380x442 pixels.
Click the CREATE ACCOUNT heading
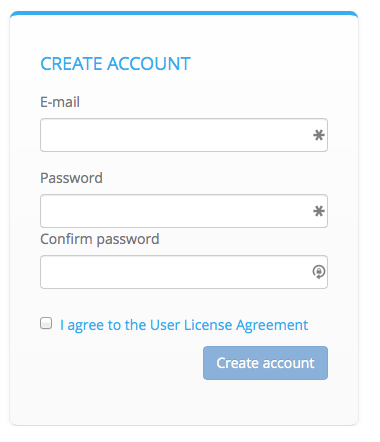[x=115, y=64]
